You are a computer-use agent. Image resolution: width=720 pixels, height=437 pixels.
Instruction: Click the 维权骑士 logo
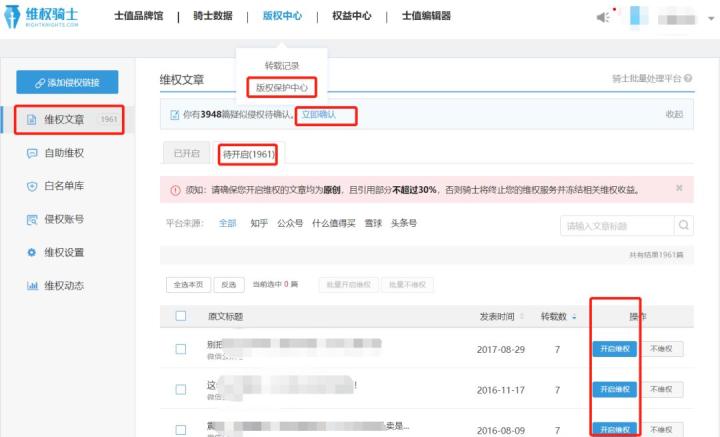point(41,17)
